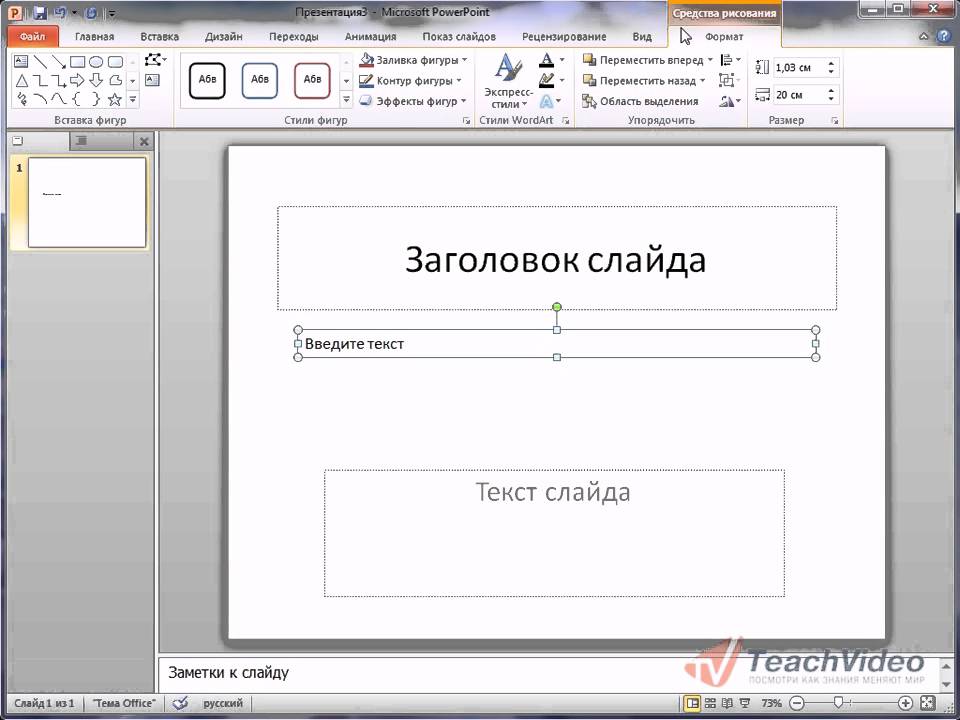Click the Redo icon in Quick Access Toolbar
The width and height of the screenshot is (960, 720).
(92, 12)
